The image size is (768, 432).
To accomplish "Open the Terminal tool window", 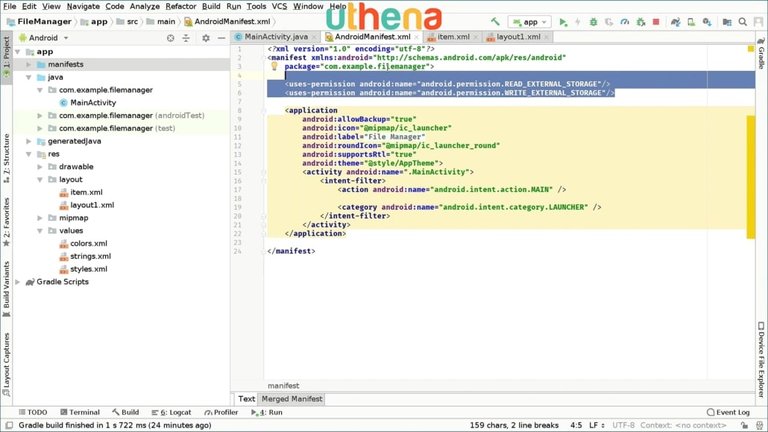I will pyautogui.click(x=78, y=412).
